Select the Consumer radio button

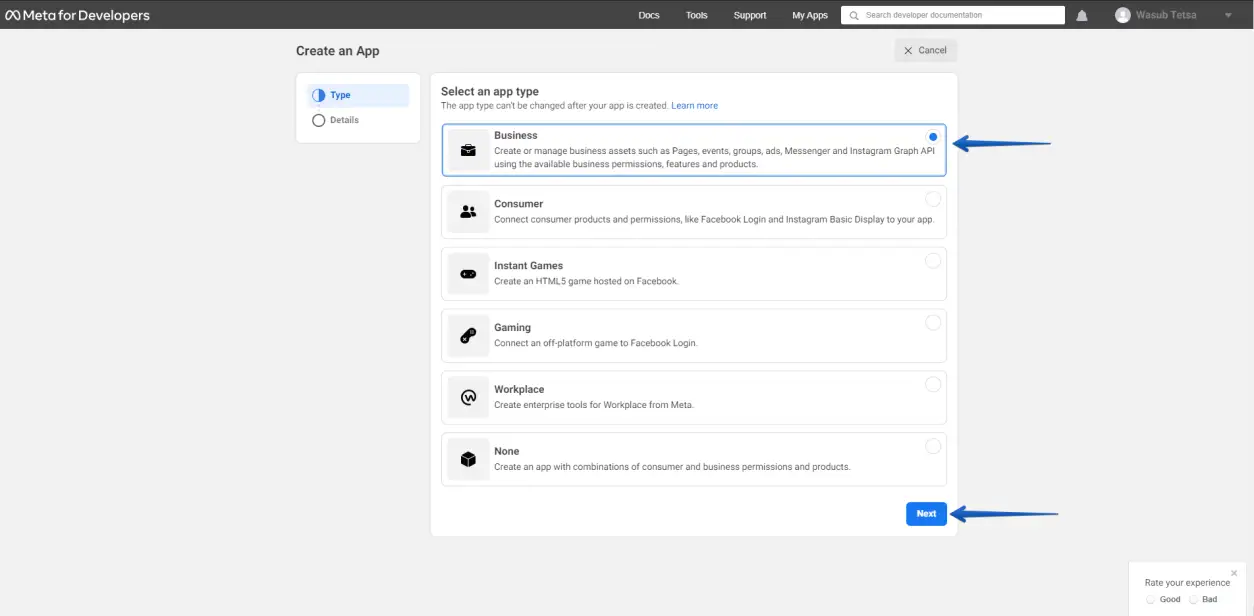pos(933,199)
